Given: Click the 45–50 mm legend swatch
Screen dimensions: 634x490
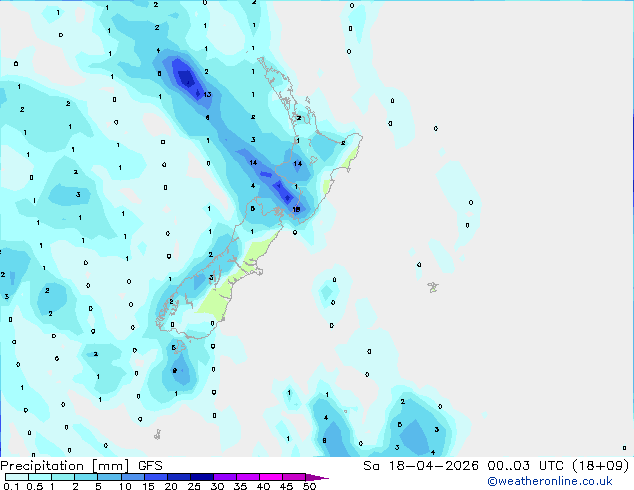Looking at the screenshot, I should 294,477.
